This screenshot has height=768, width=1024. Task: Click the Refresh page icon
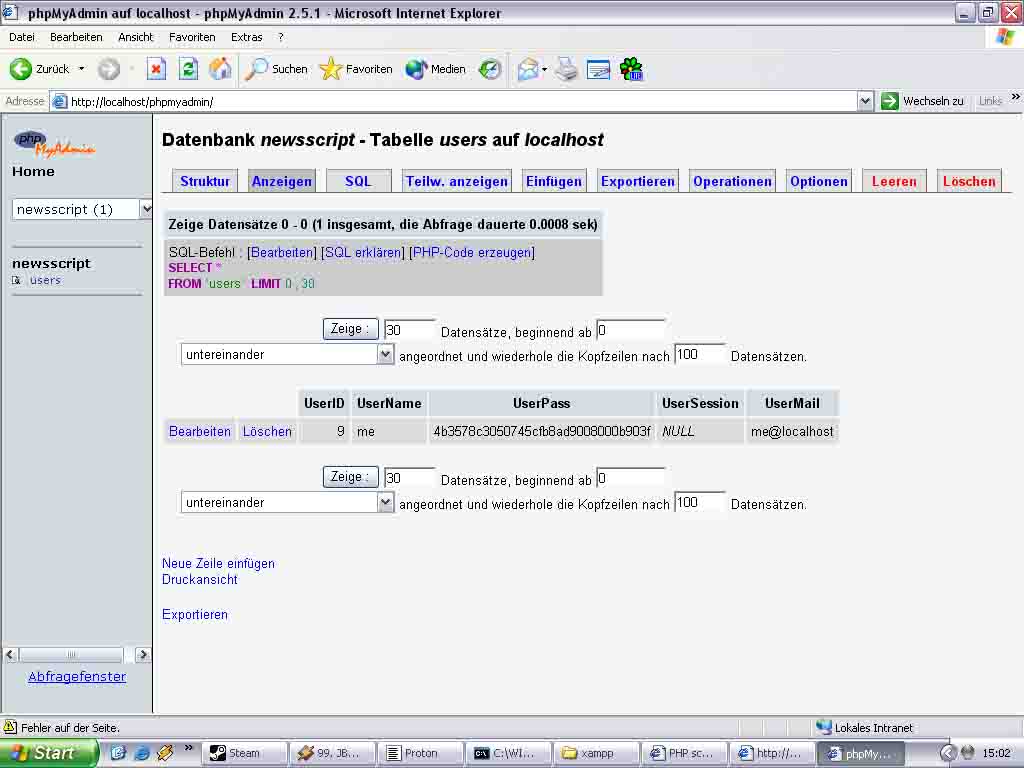pos(188,69)
